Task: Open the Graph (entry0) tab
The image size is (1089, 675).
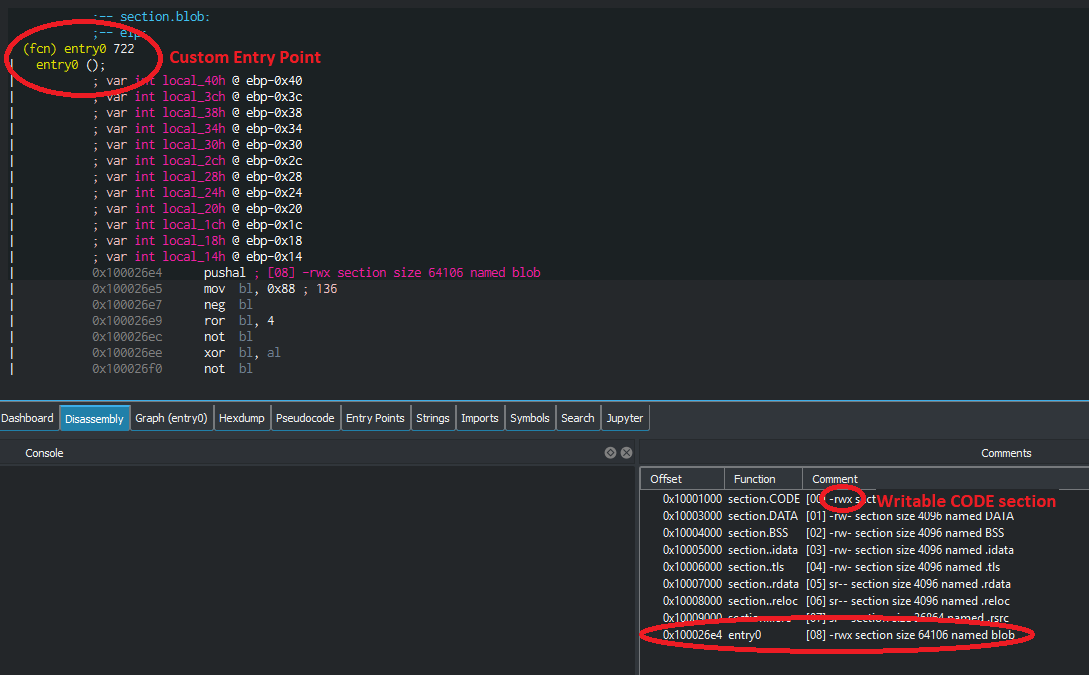Action: (x=170, y=418)
